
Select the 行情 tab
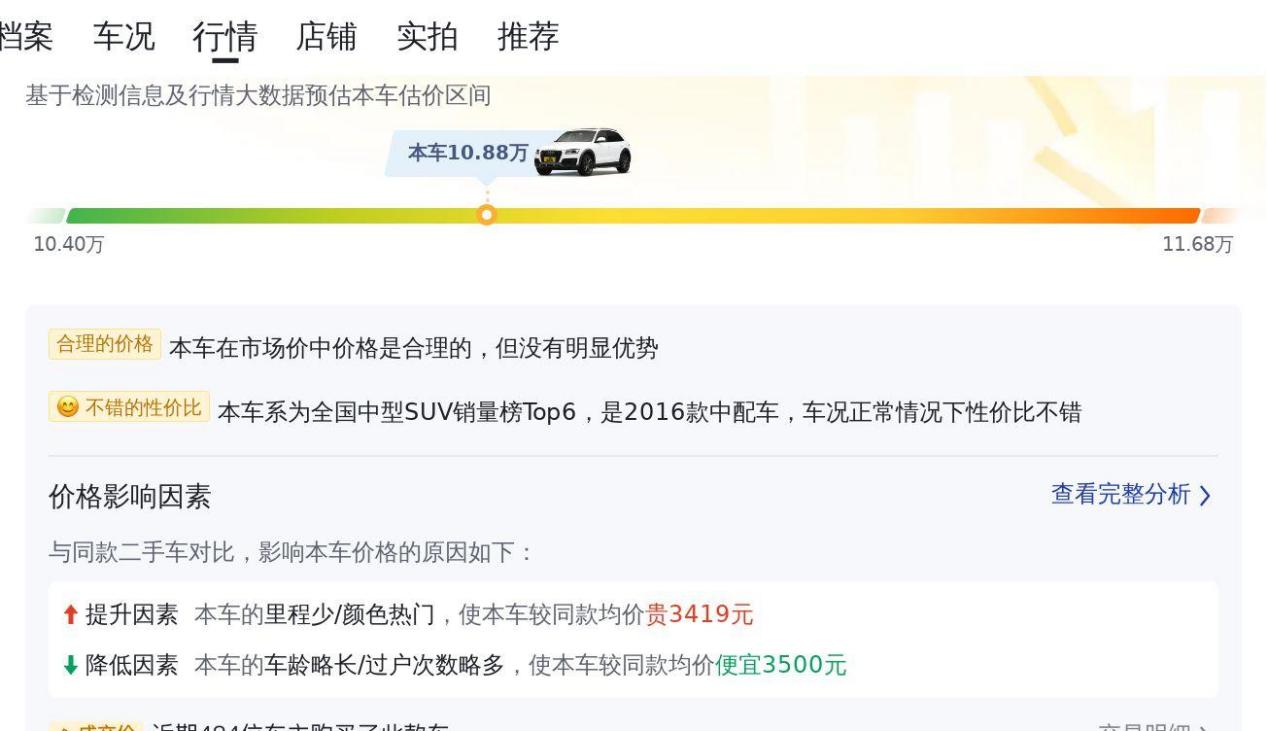tap(225, 36)
